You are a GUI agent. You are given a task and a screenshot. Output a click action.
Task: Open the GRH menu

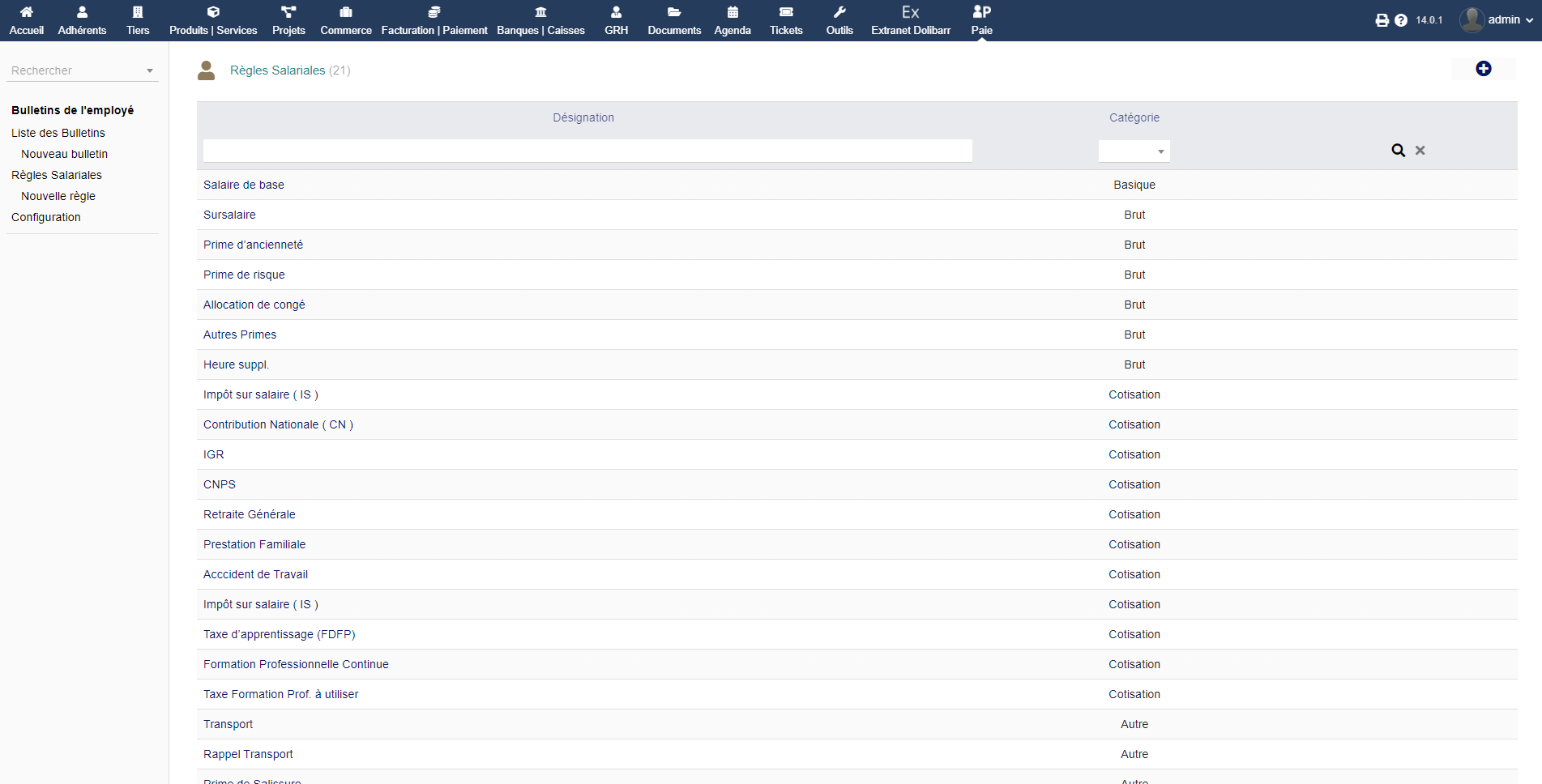coord(616,20)
